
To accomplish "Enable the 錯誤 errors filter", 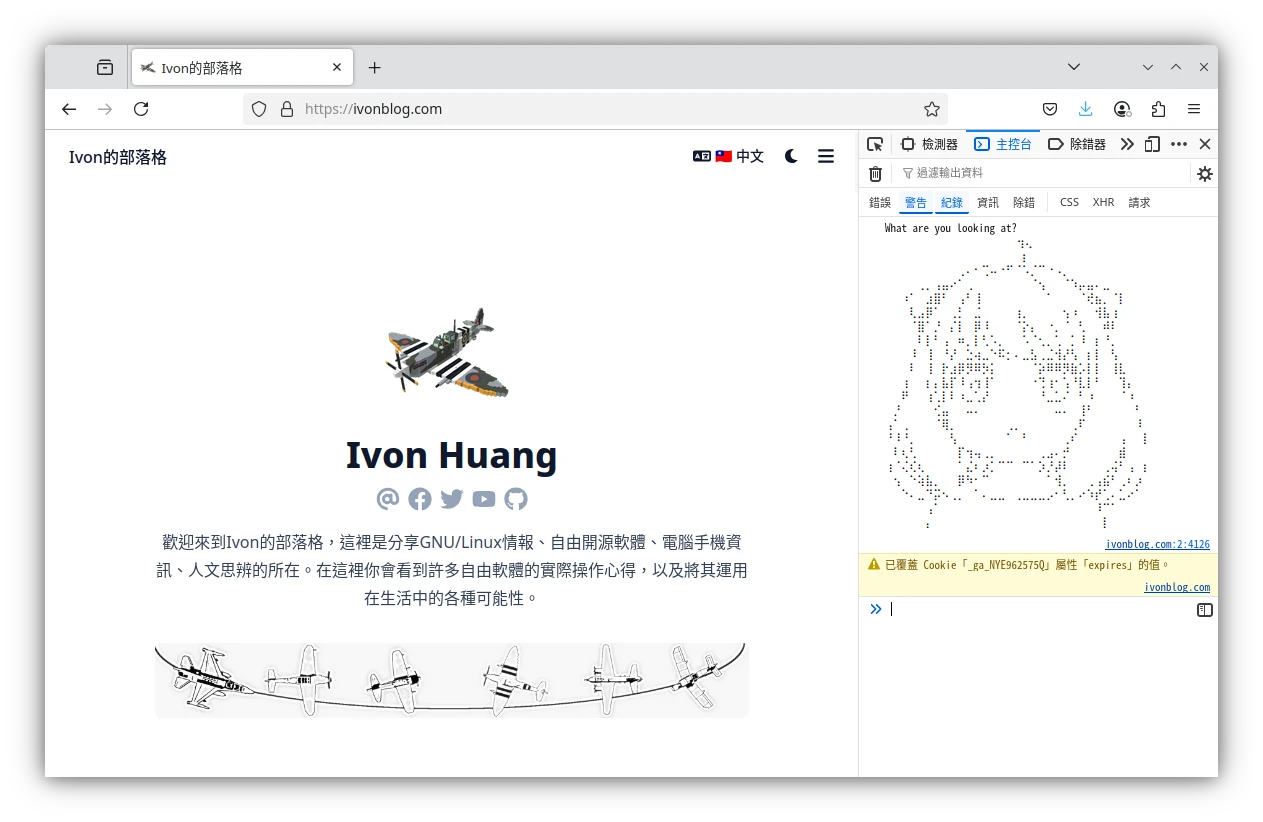I will [x=880, y=202].
